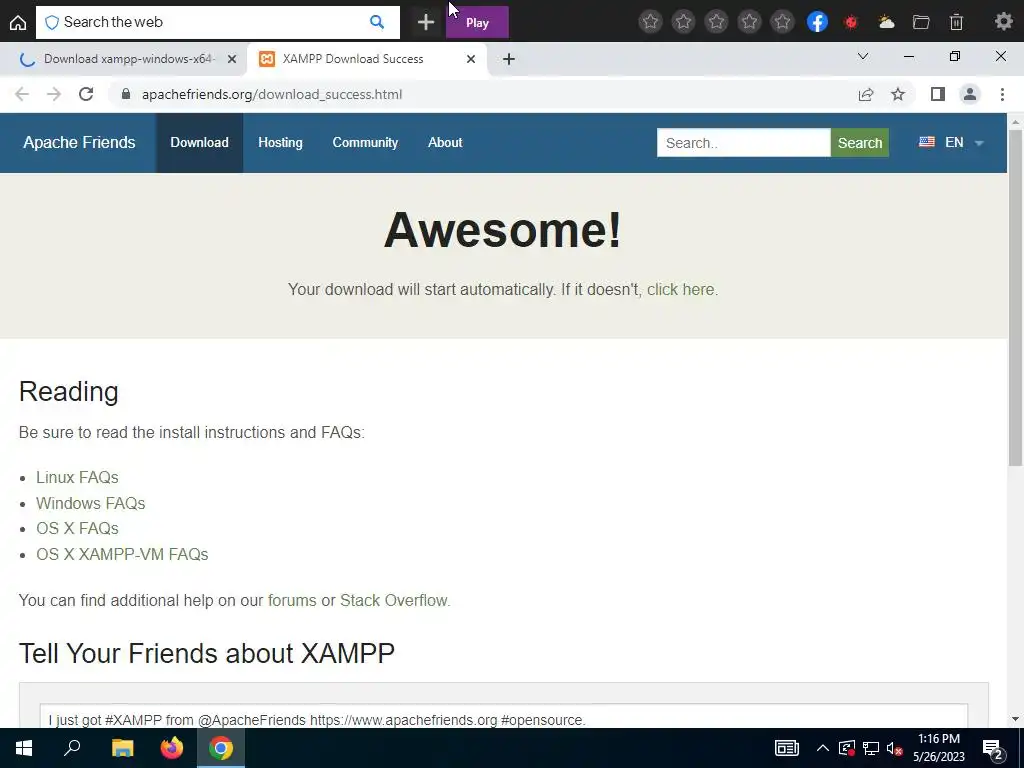
Task: Click the Chrome taskbar icon
Action: (x=221, y=748)
